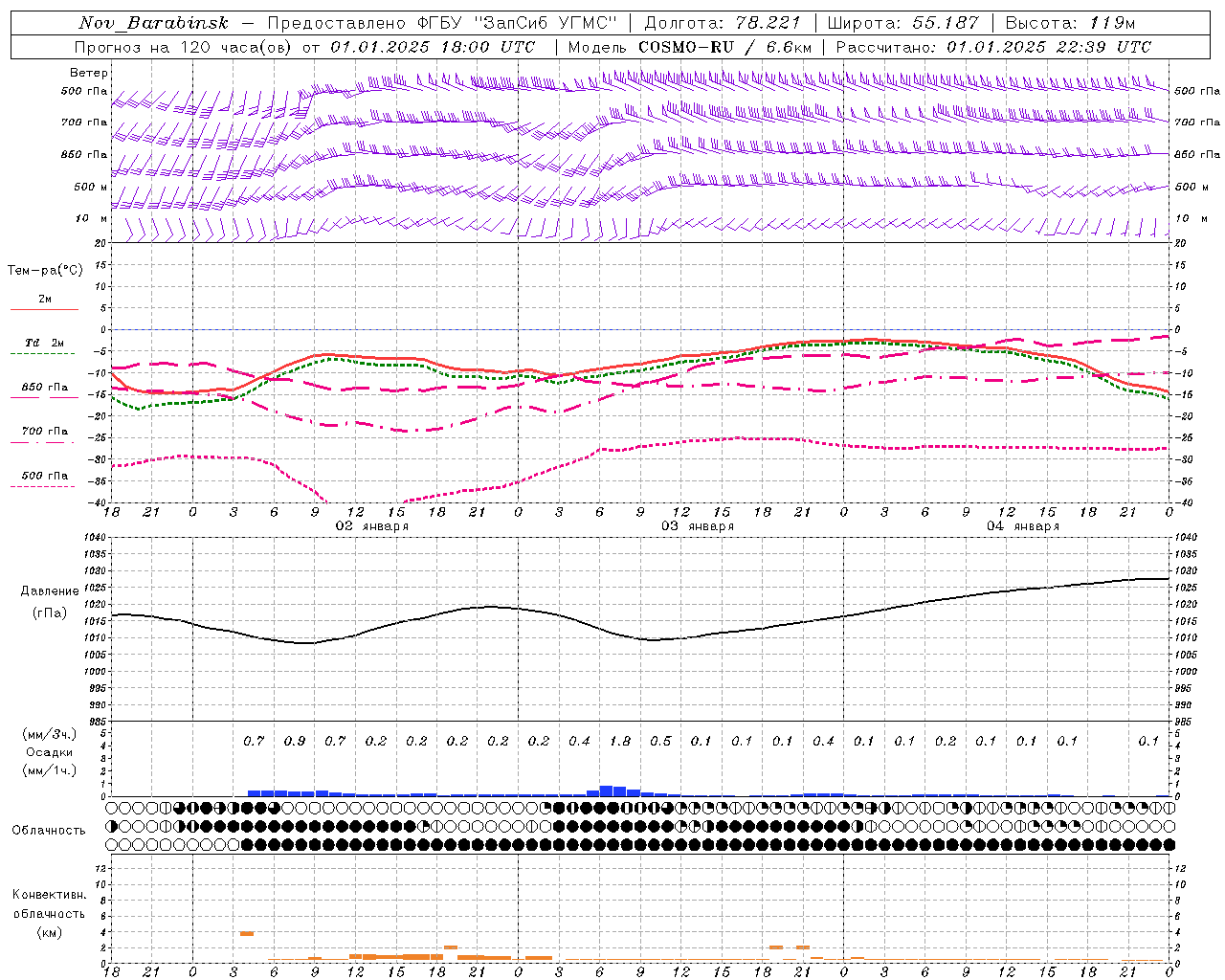Image resolution: width=1225 pixels, height=980 pixels.
Task: Click the 'Тем-ра(°C)' temperature panel label
Action: coord(45,271)
